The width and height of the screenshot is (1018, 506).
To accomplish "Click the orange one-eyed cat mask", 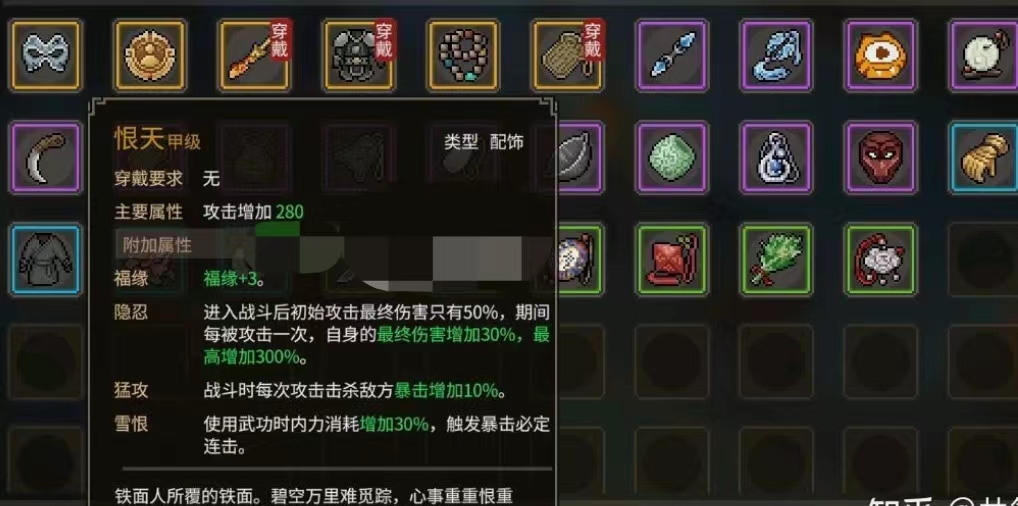I will [880, 55].
